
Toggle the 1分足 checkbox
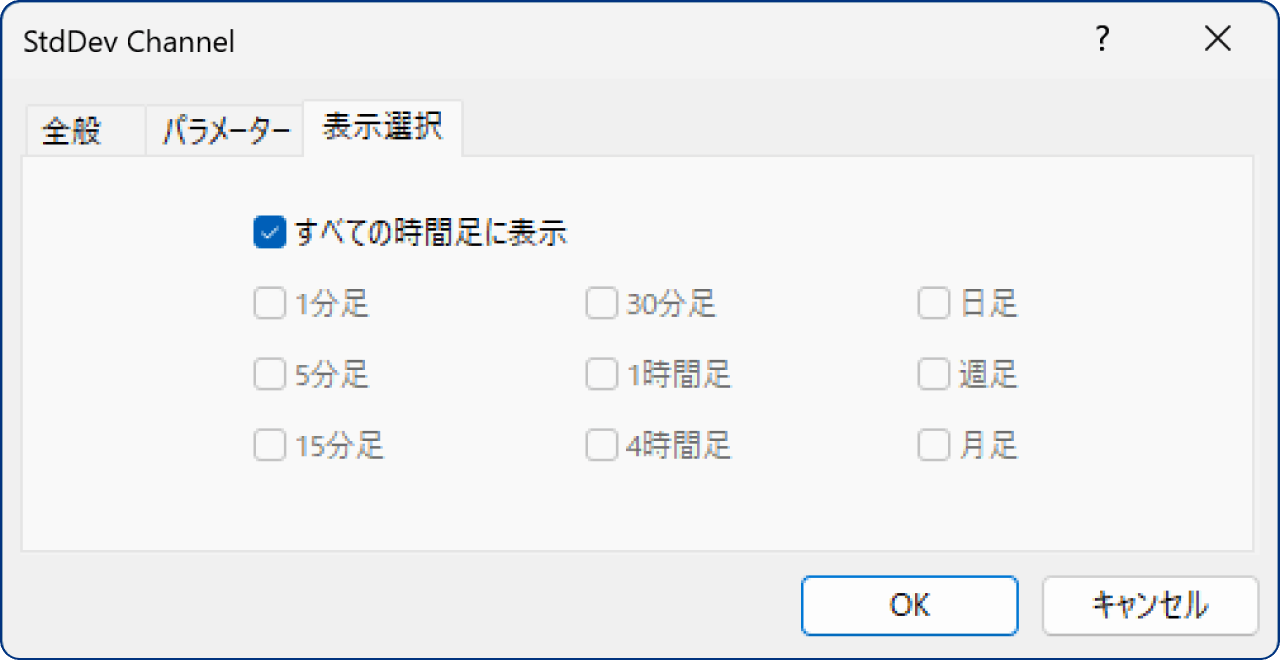(x=270, y=303)
